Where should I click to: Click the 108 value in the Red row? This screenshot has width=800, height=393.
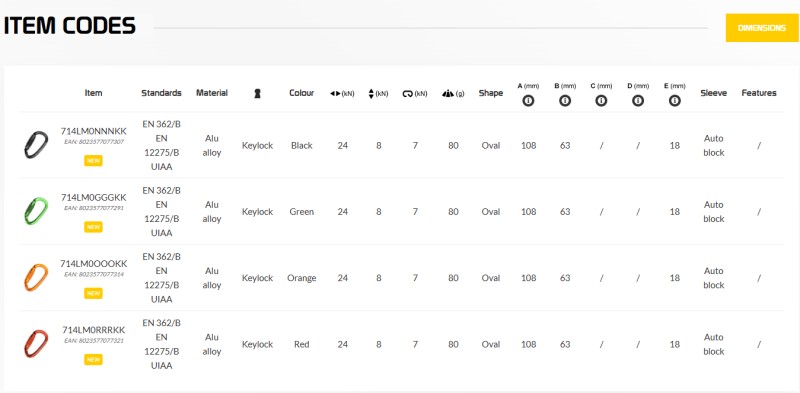(529, 345)
